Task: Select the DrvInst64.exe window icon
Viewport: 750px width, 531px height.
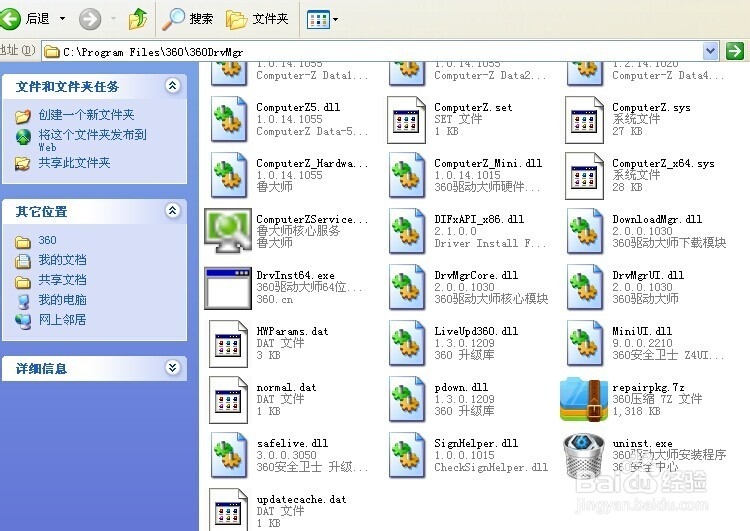Action: (x=228, y=288)
